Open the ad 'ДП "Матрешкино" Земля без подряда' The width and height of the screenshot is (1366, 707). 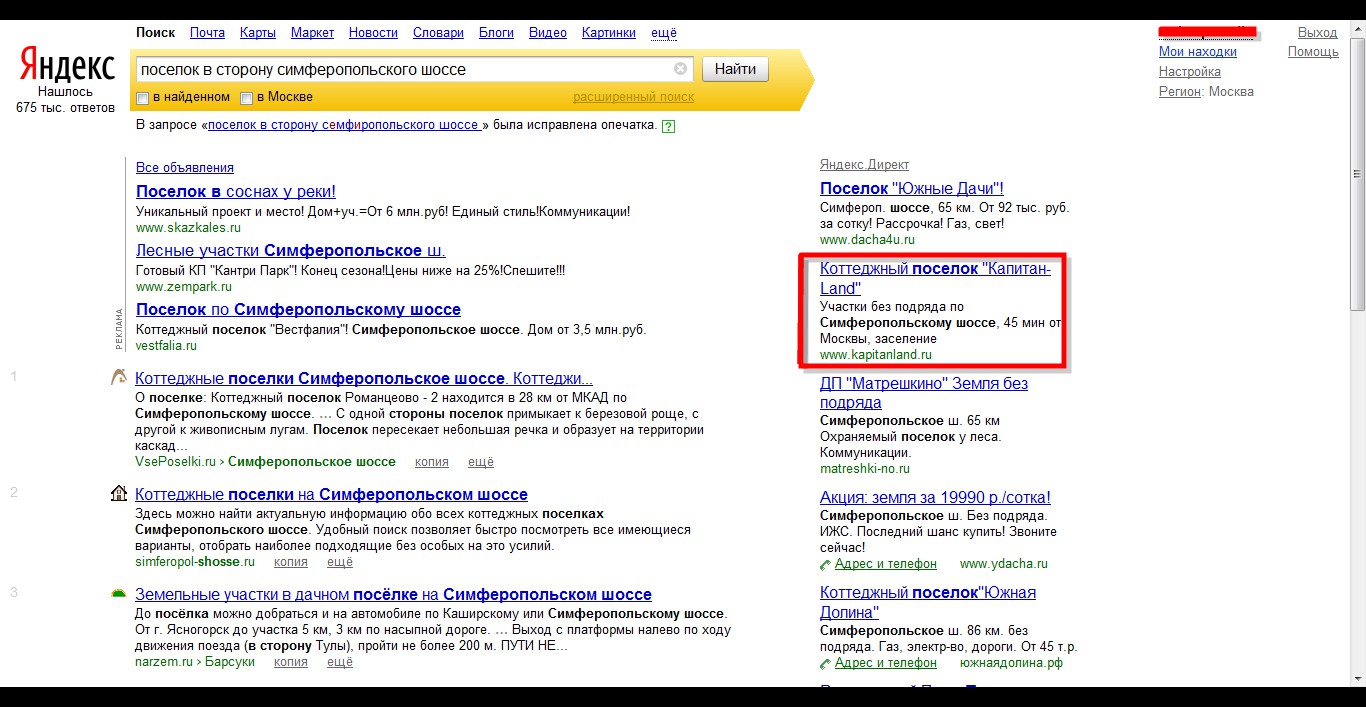coord(924,393)
